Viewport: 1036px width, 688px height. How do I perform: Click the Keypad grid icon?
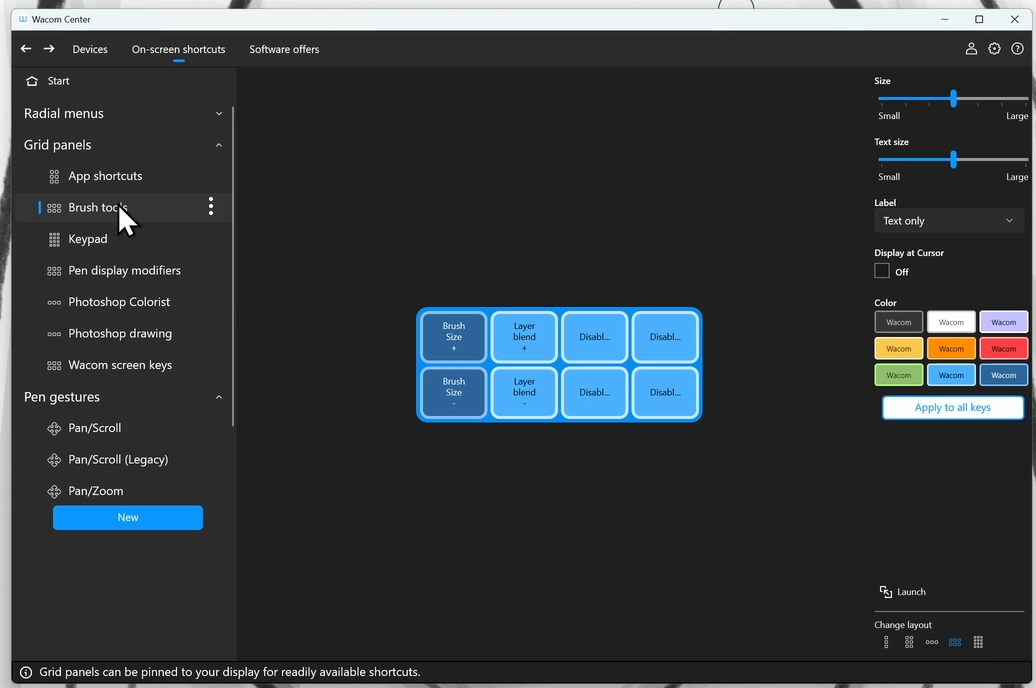(54, 239)
